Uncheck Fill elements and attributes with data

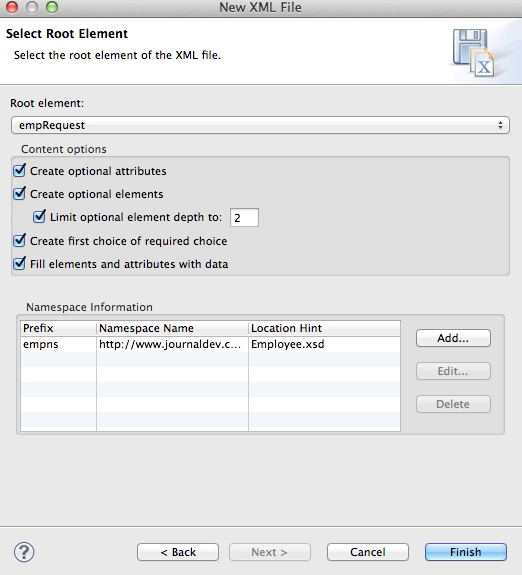pyautogui.click(x=19, y=264)
